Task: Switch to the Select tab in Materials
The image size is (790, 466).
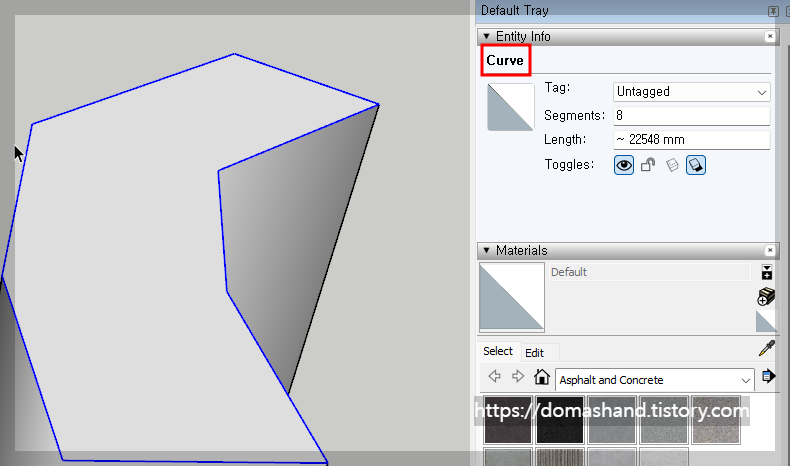Action: [498, 351]
